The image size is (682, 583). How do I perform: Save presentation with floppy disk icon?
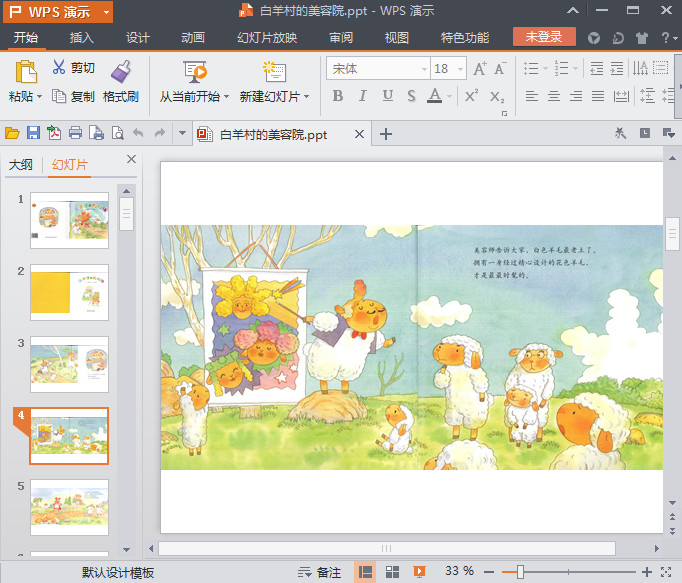click(33, 133)
